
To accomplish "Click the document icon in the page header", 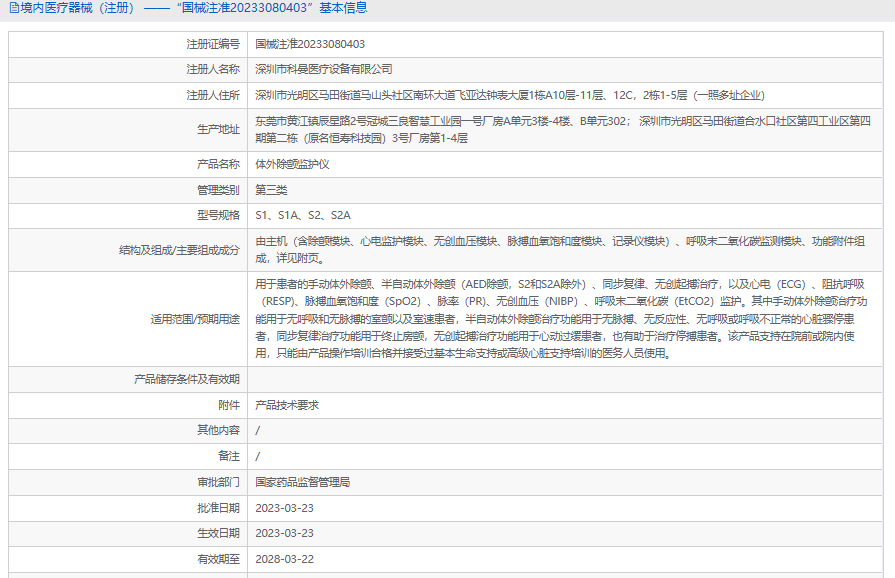I will 14,8.
